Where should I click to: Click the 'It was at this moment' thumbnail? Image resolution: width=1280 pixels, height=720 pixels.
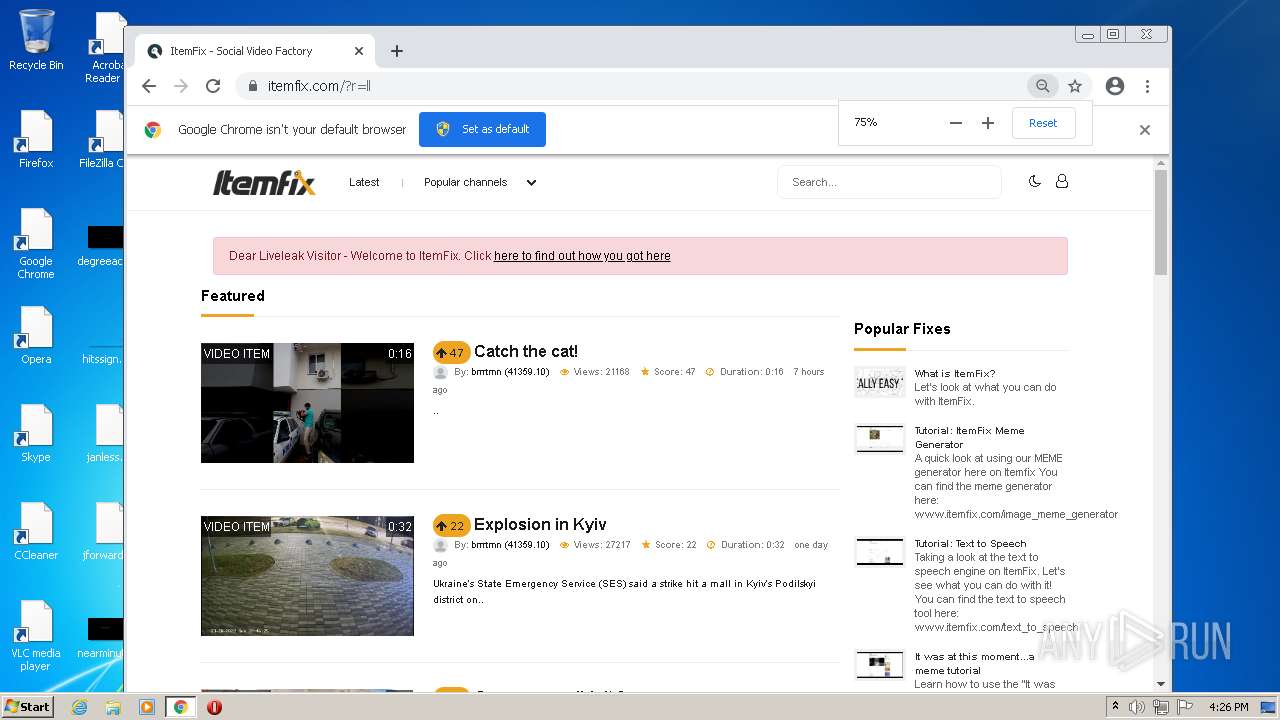[879, 664]
